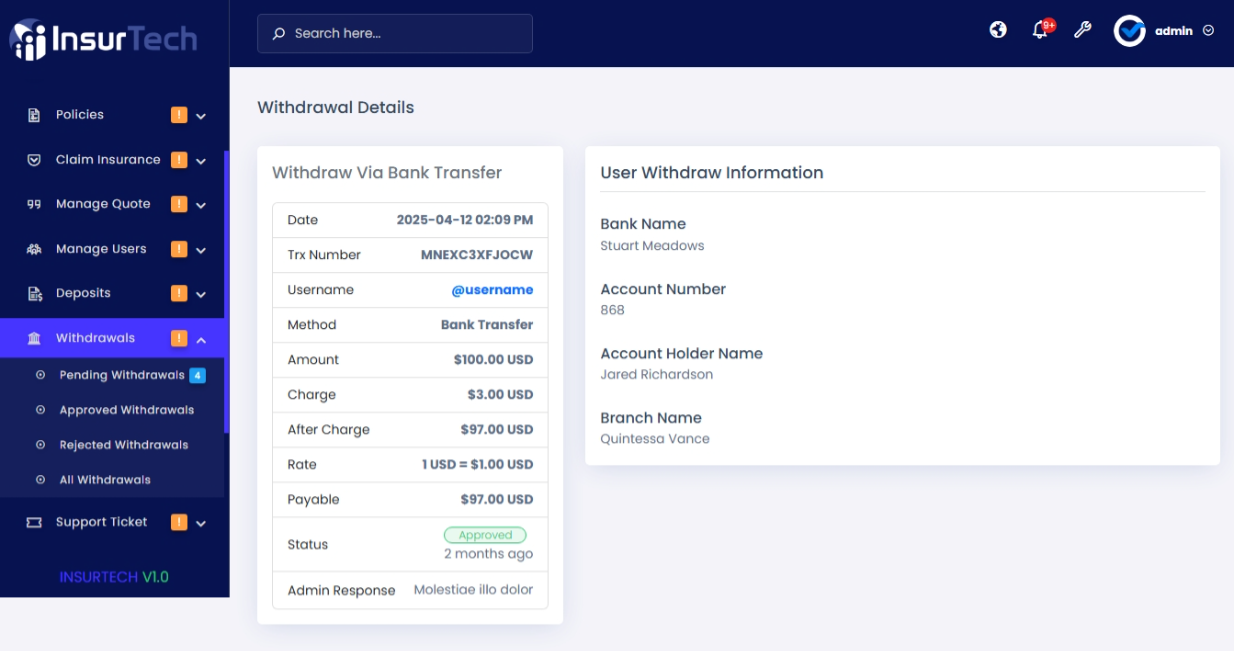Image resolution: width=1234 pixels, height=651 pixels.
Task: Click the bullet icon beside Approved Withdrawals
Action: (x=40, y=410)
